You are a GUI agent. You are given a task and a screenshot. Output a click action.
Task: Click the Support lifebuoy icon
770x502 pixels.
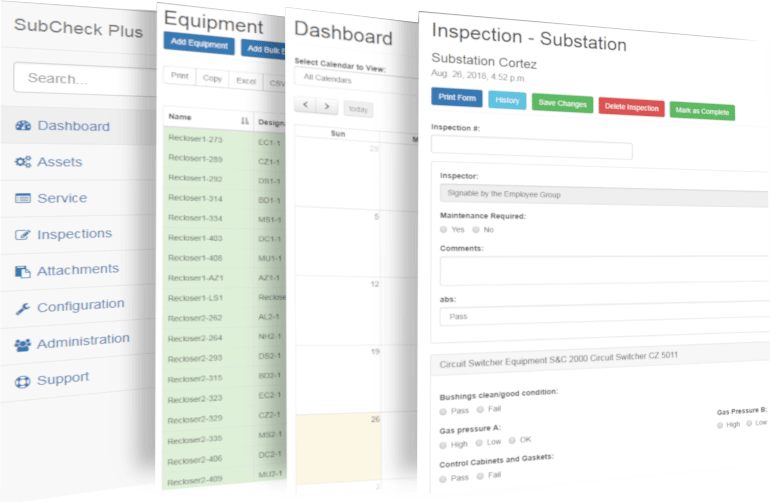pos(23,381)
